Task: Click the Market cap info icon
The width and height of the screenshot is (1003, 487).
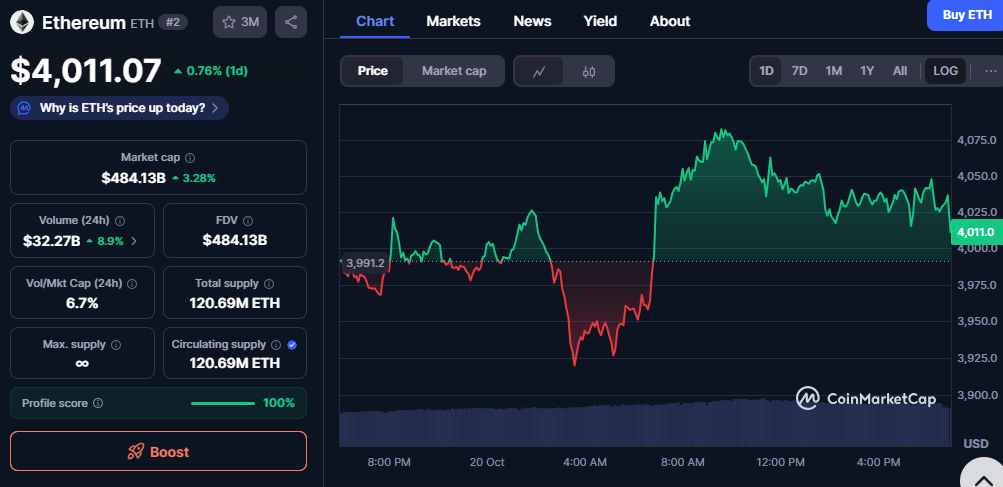Action: pos(190,158)
